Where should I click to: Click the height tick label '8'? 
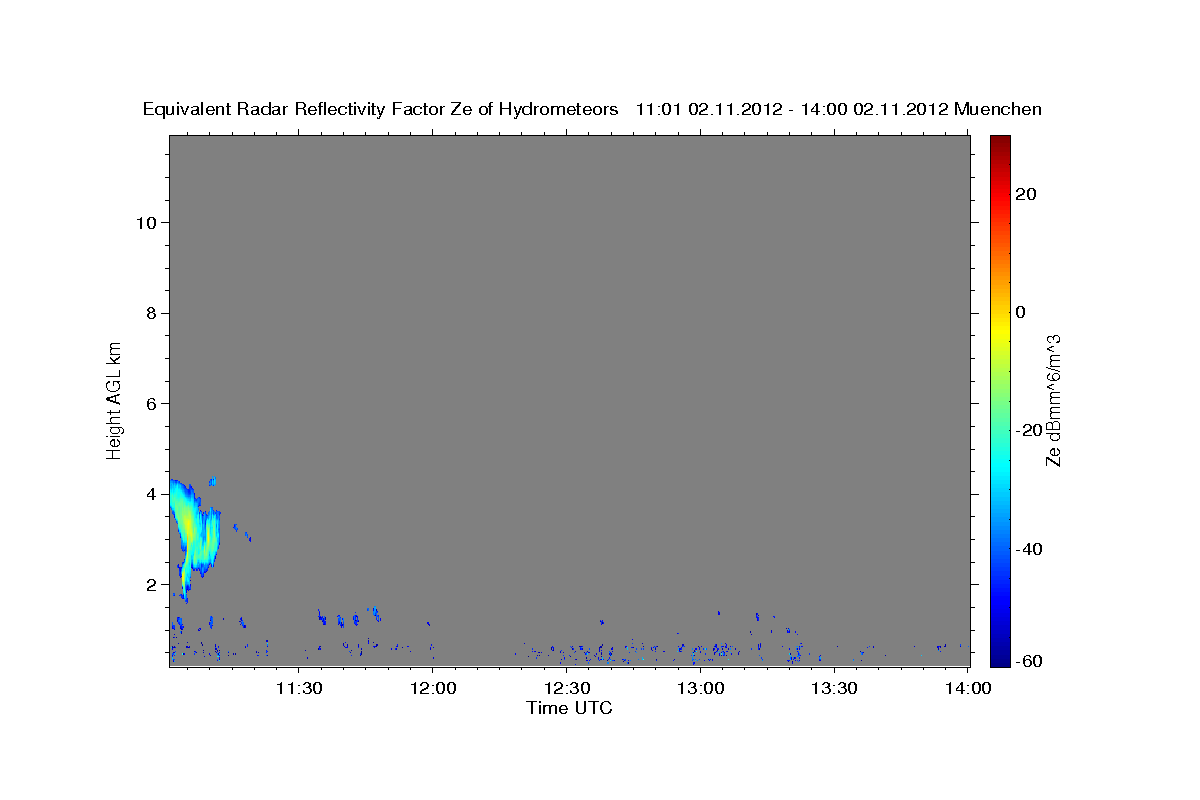[151, 313]
